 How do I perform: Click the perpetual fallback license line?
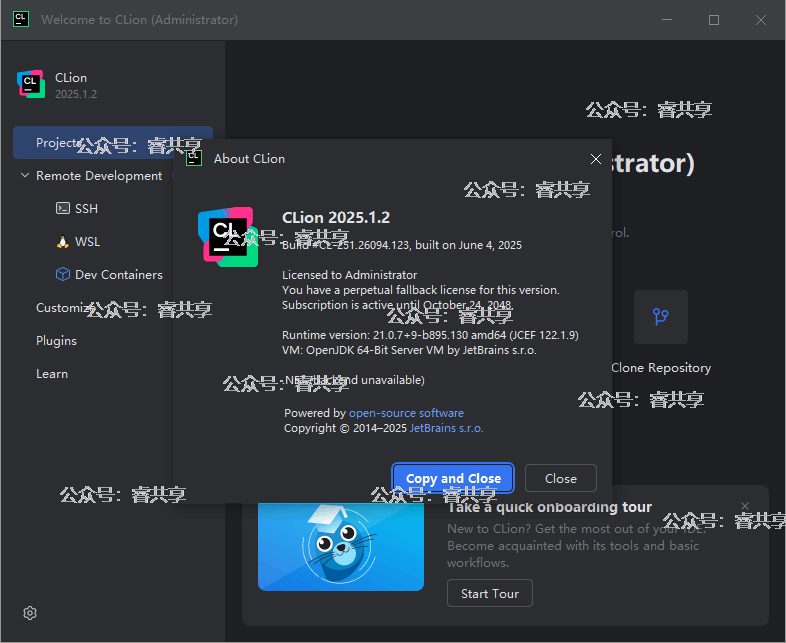point(421,290)
